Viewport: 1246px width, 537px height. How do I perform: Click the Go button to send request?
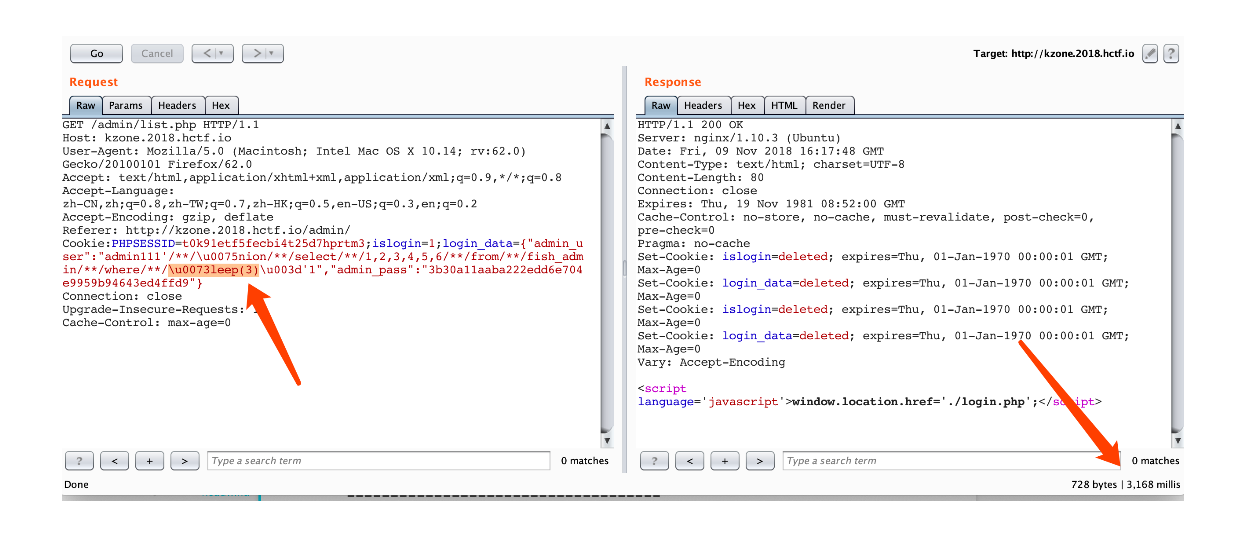coord(97,54)
